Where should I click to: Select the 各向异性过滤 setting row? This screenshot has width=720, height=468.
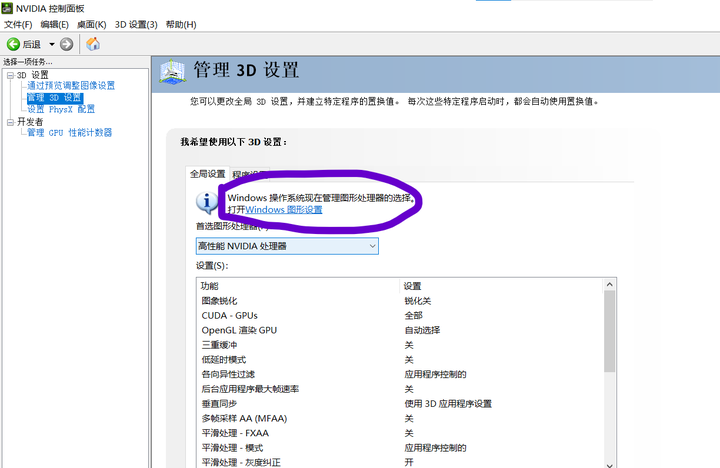tap(399, 374)
